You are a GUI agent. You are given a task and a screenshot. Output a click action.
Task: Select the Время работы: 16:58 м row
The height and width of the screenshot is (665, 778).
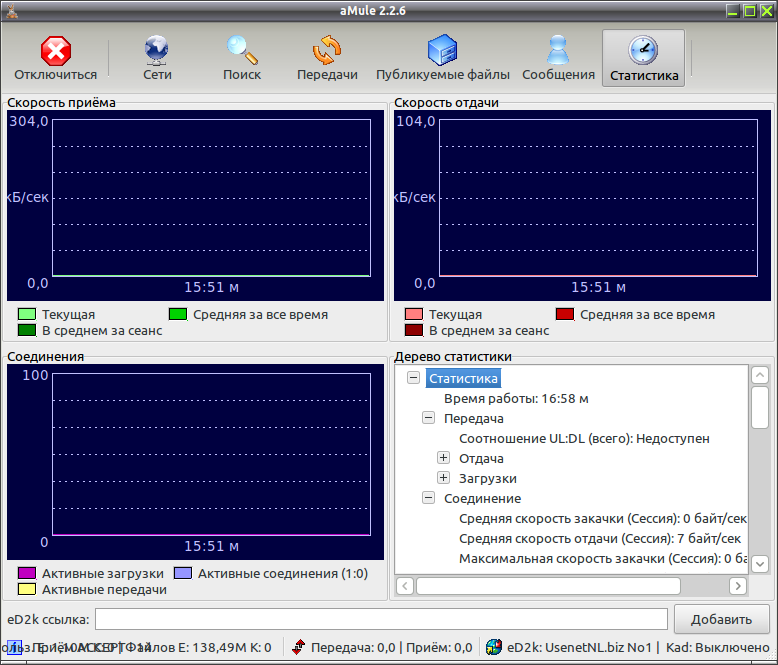point(516,399)
